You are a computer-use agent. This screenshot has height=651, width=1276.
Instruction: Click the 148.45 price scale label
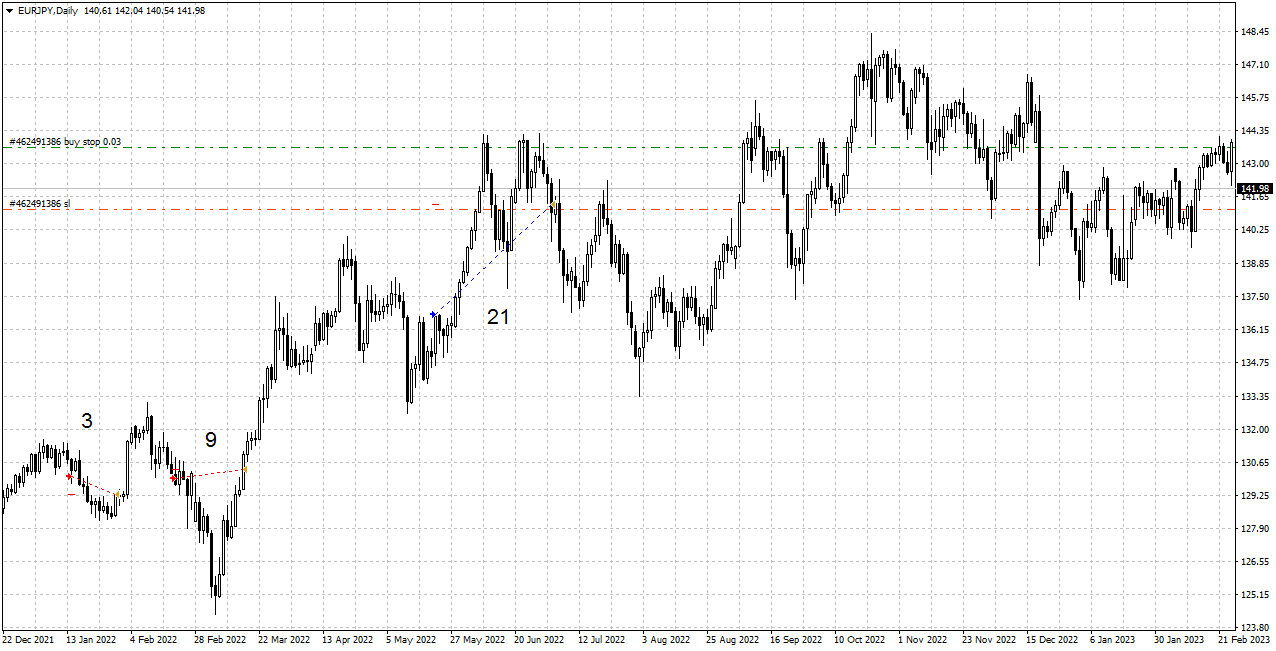[x=1255, y=32]
